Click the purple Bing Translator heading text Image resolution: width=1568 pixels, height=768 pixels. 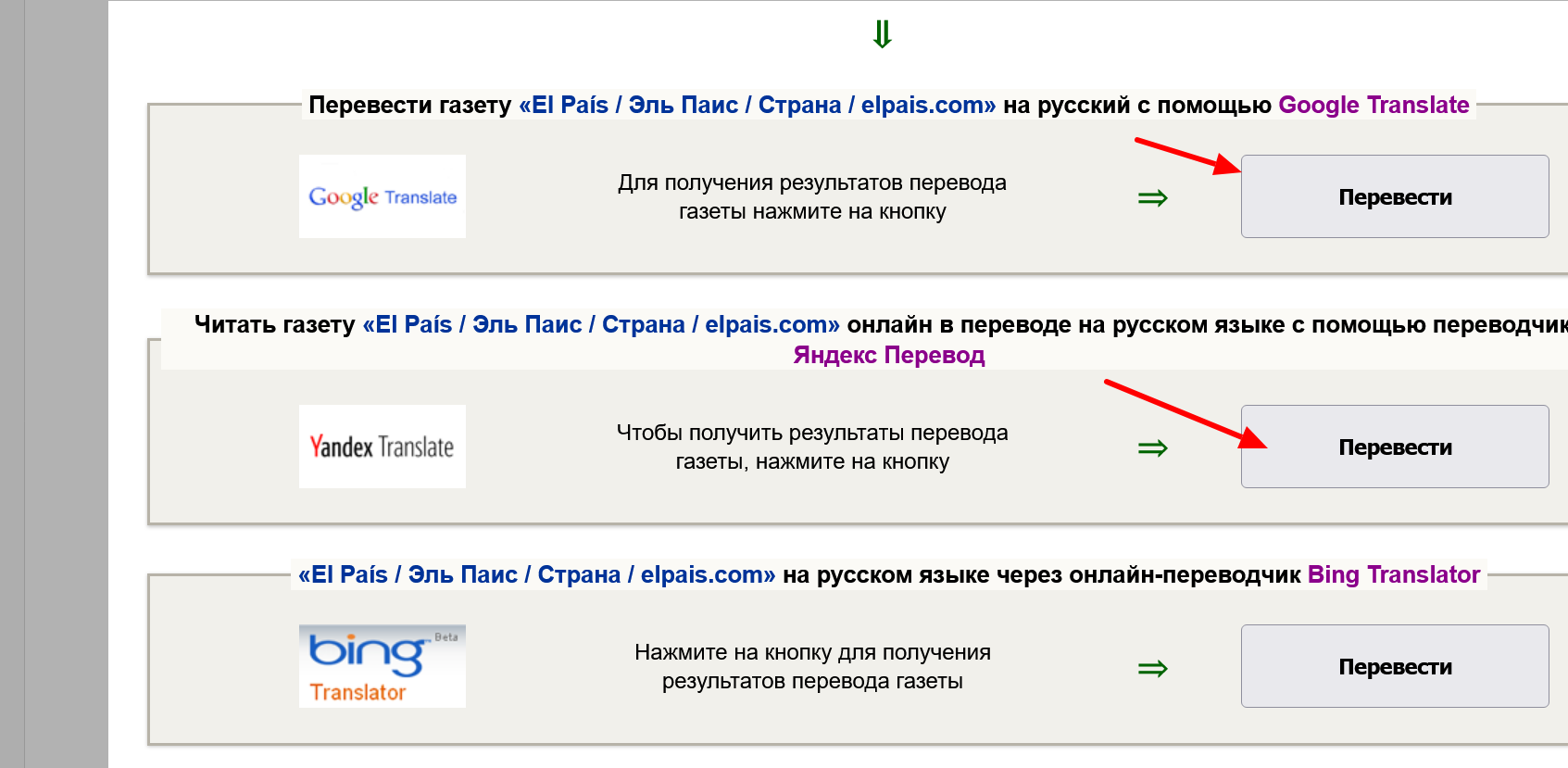[x=1393, y=575]
